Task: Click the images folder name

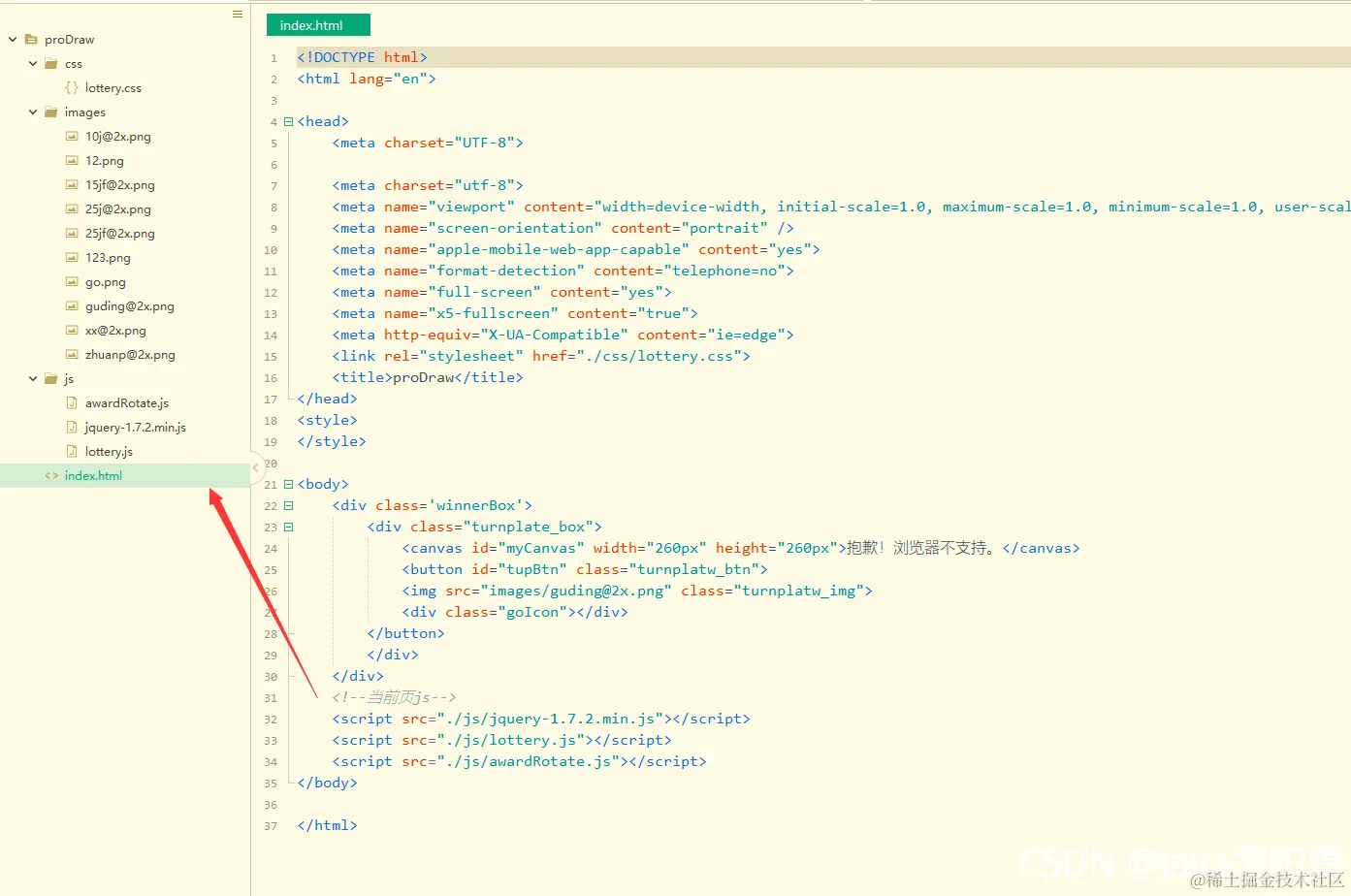Action: [x=84, y=112]
